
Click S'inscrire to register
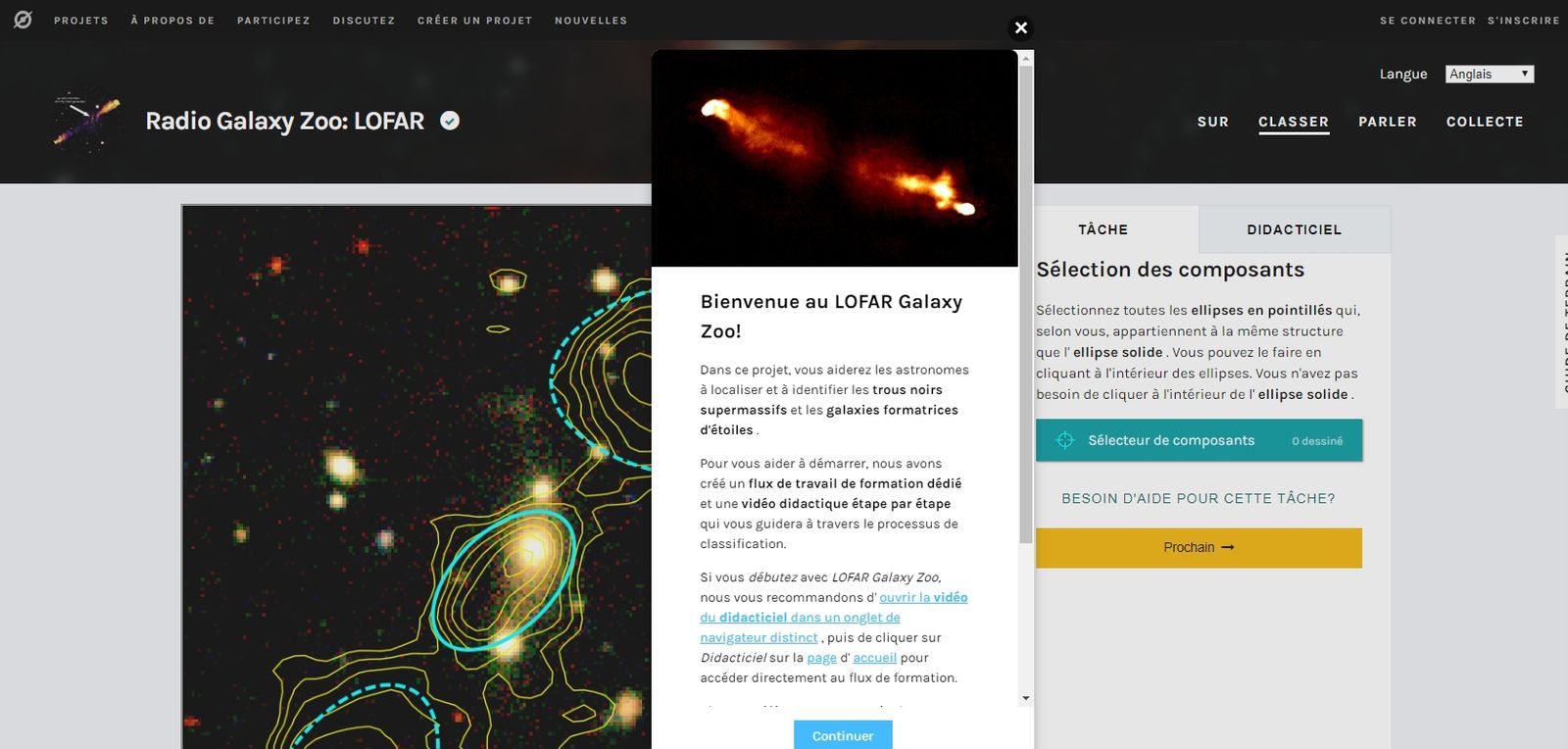[1524, 21]
